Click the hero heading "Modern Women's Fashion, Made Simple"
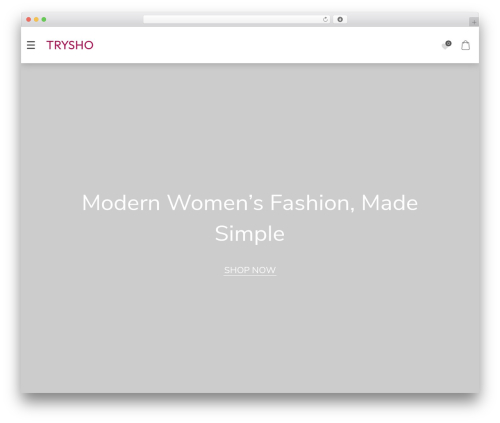 pos(250,218)
